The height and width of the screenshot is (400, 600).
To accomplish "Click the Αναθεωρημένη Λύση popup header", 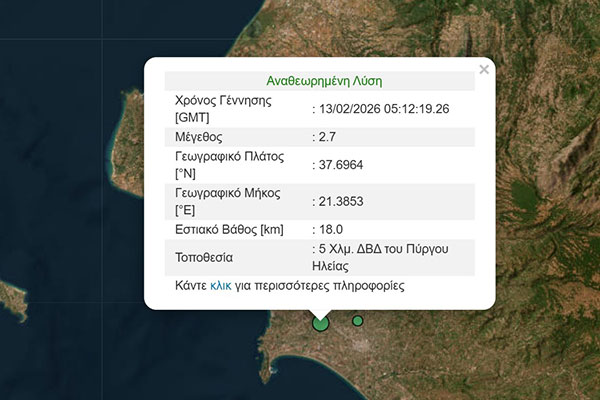I will 324,80.
